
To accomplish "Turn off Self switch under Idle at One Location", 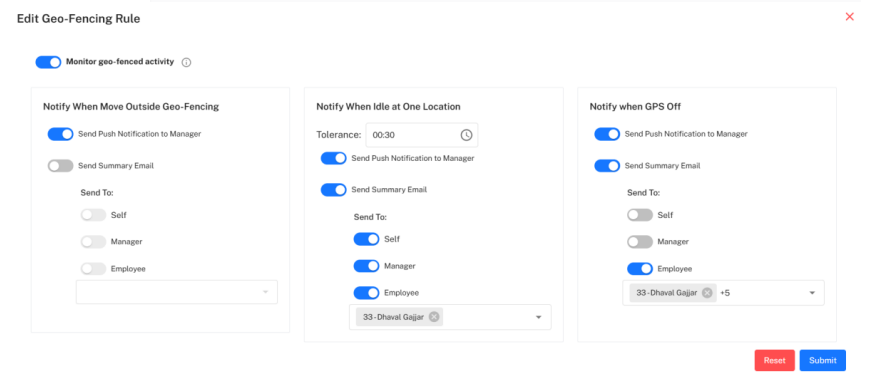I will click(x=366, y=239).
